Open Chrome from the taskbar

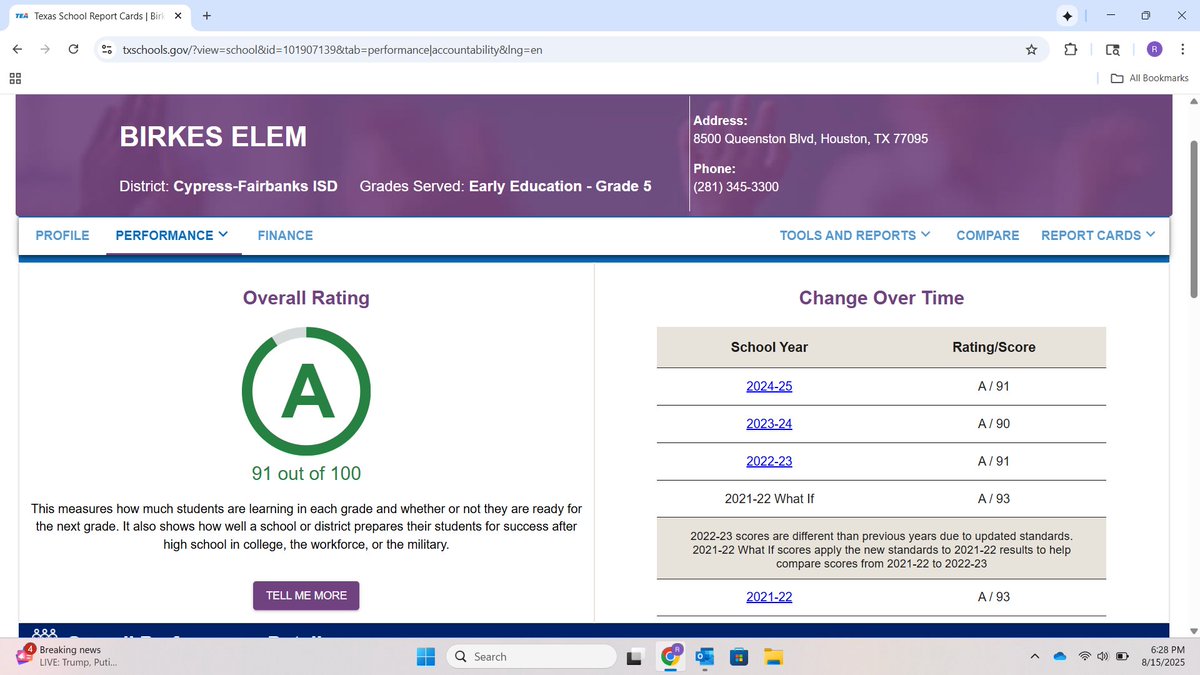click(669, 657)
